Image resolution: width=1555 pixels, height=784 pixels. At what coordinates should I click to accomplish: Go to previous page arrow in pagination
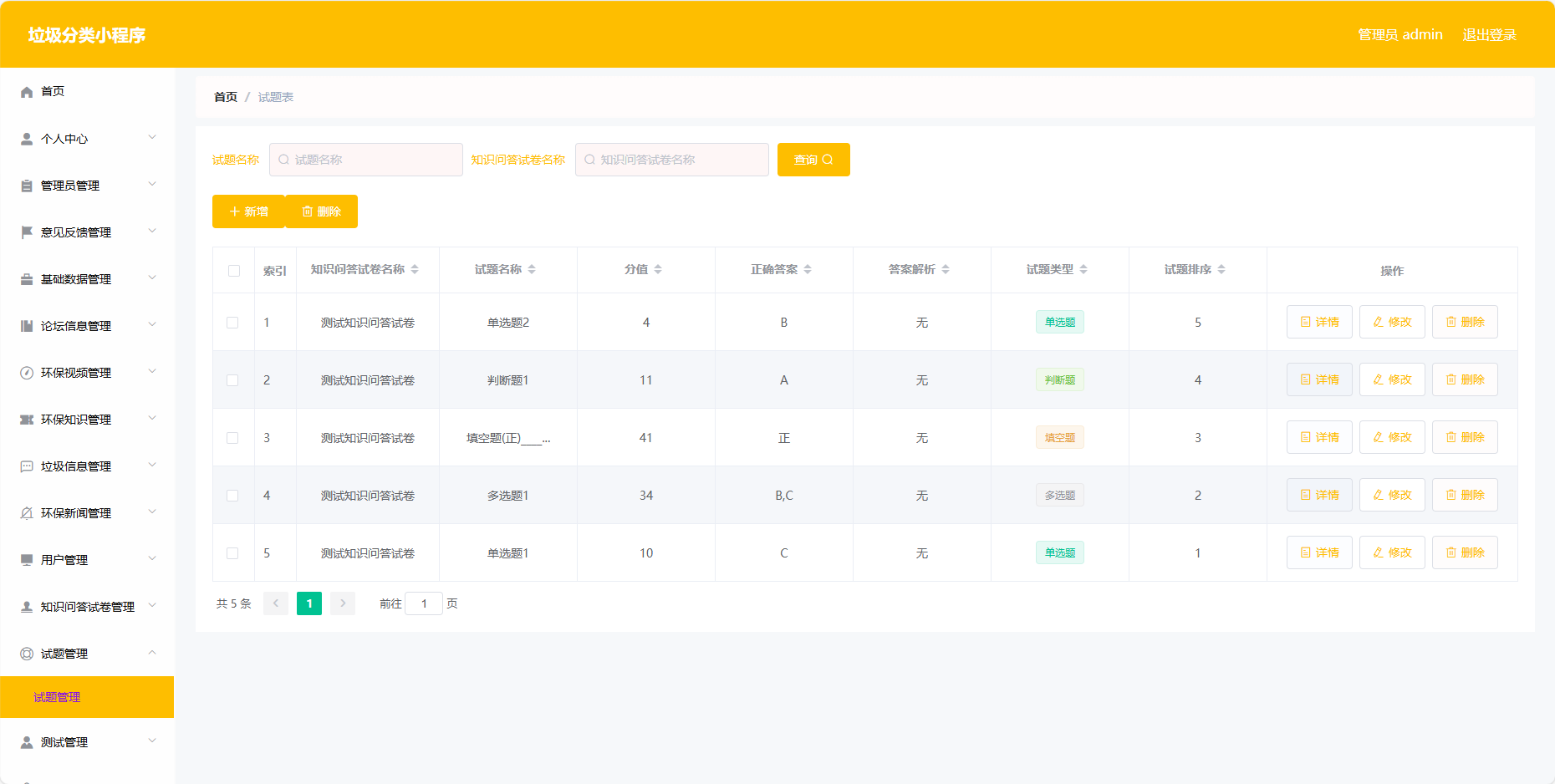[x=276, y=603]
